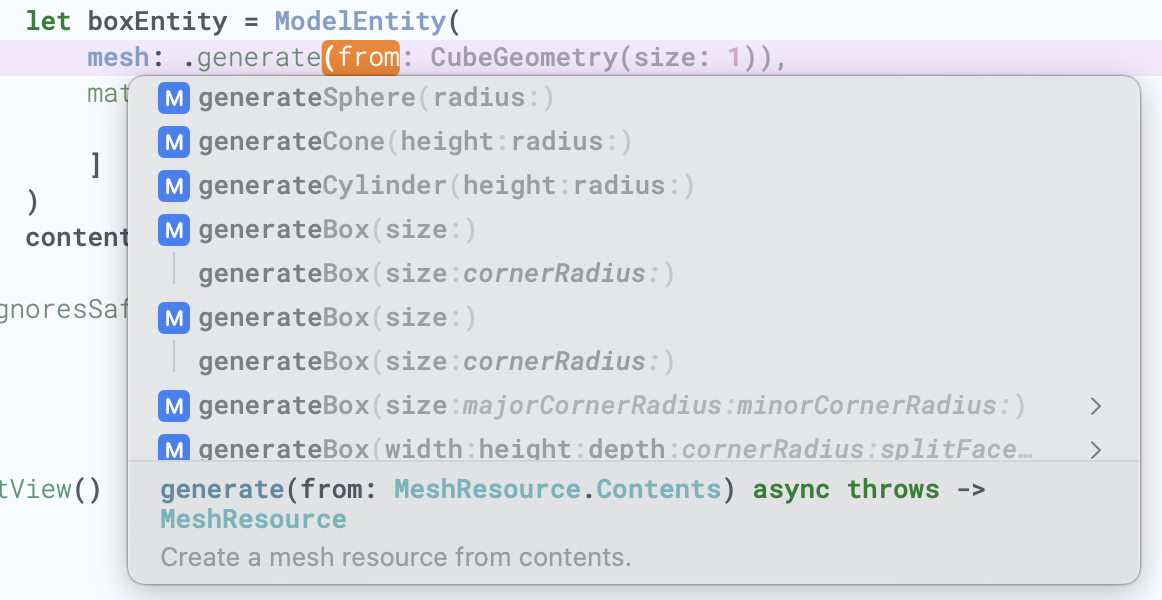
Task: Click the M badge for generateCylinder
Action: coord(174,186)
